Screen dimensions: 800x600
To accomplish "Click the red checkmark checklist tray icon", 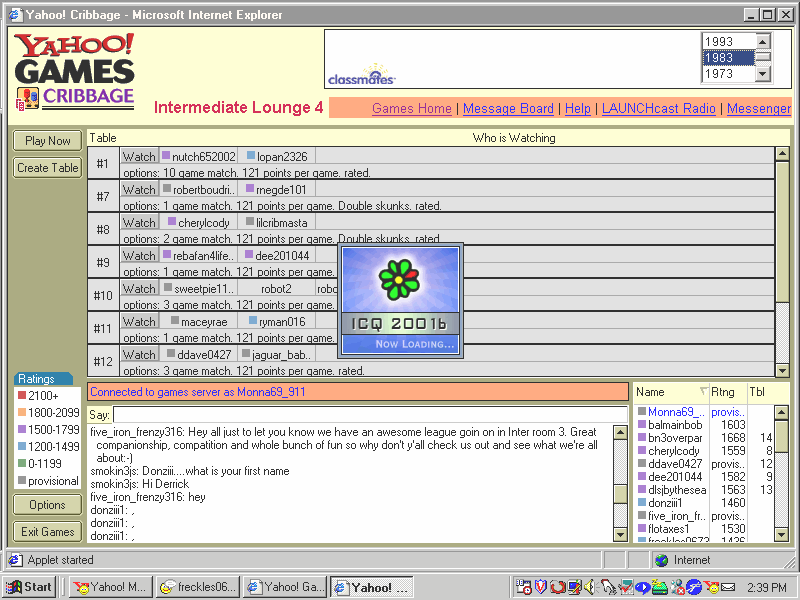I will (x=626, y=587).
